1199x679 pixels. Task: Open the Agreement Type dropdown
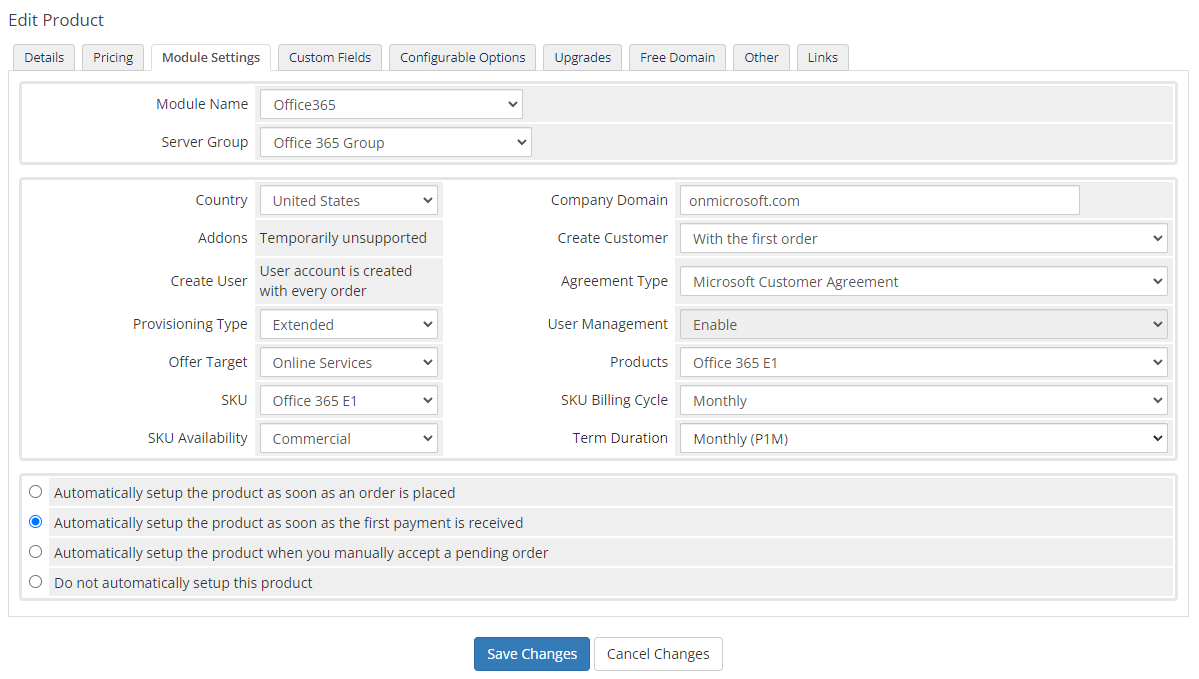point(923,281)
